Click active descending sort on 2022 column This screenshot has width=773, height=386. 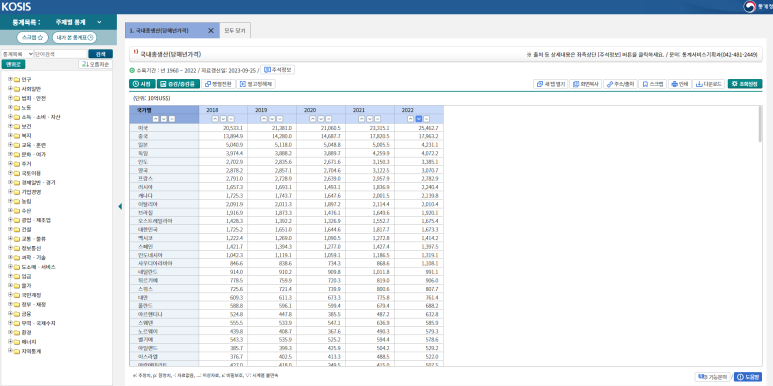419,119
